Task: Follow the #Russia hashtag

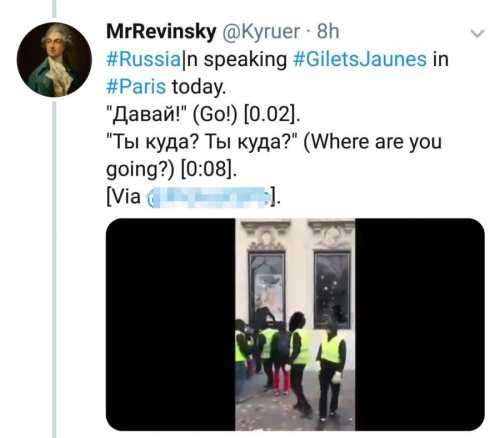Action: (x=143, y=59)
